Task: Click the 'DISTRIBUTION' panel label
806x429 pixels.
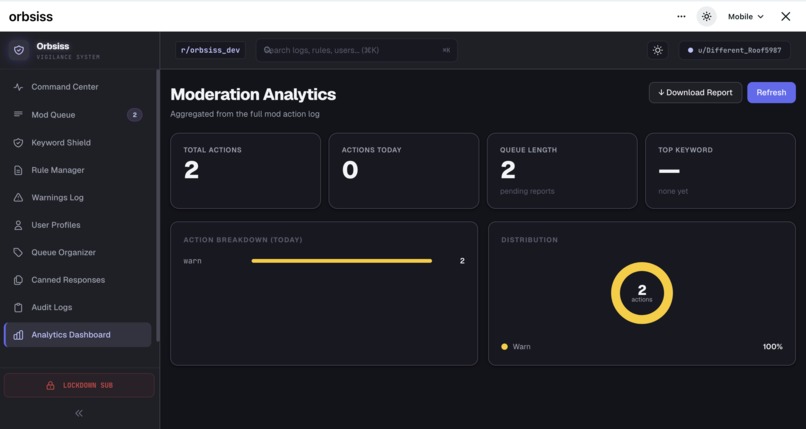Action: click(529, 240)
